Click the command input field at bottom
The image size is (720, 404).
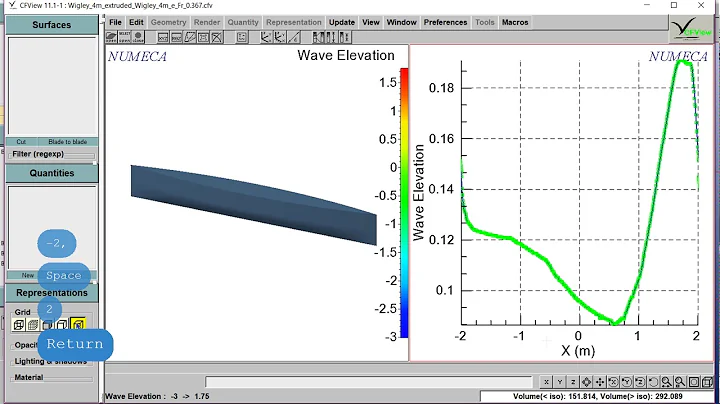(369, 382)
